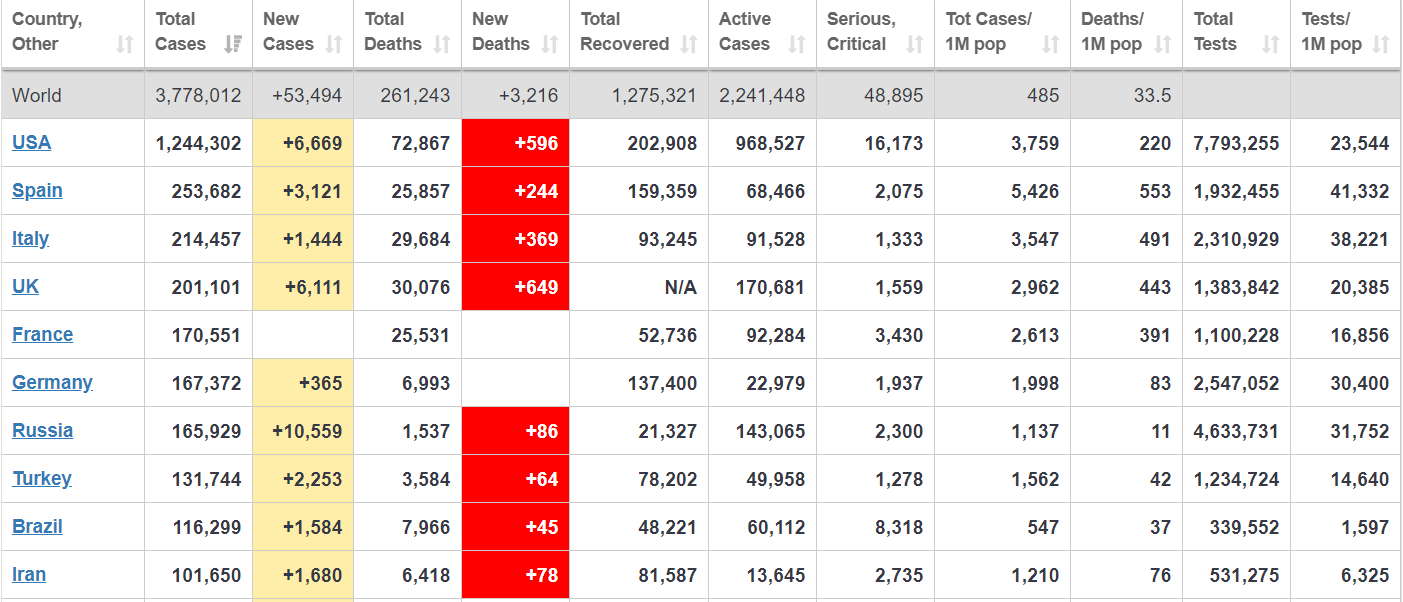Select Italy deaths per million 491
The width and height of the screenshot is (1403, 602).
pyautogui.click(x=1155, y=239)
